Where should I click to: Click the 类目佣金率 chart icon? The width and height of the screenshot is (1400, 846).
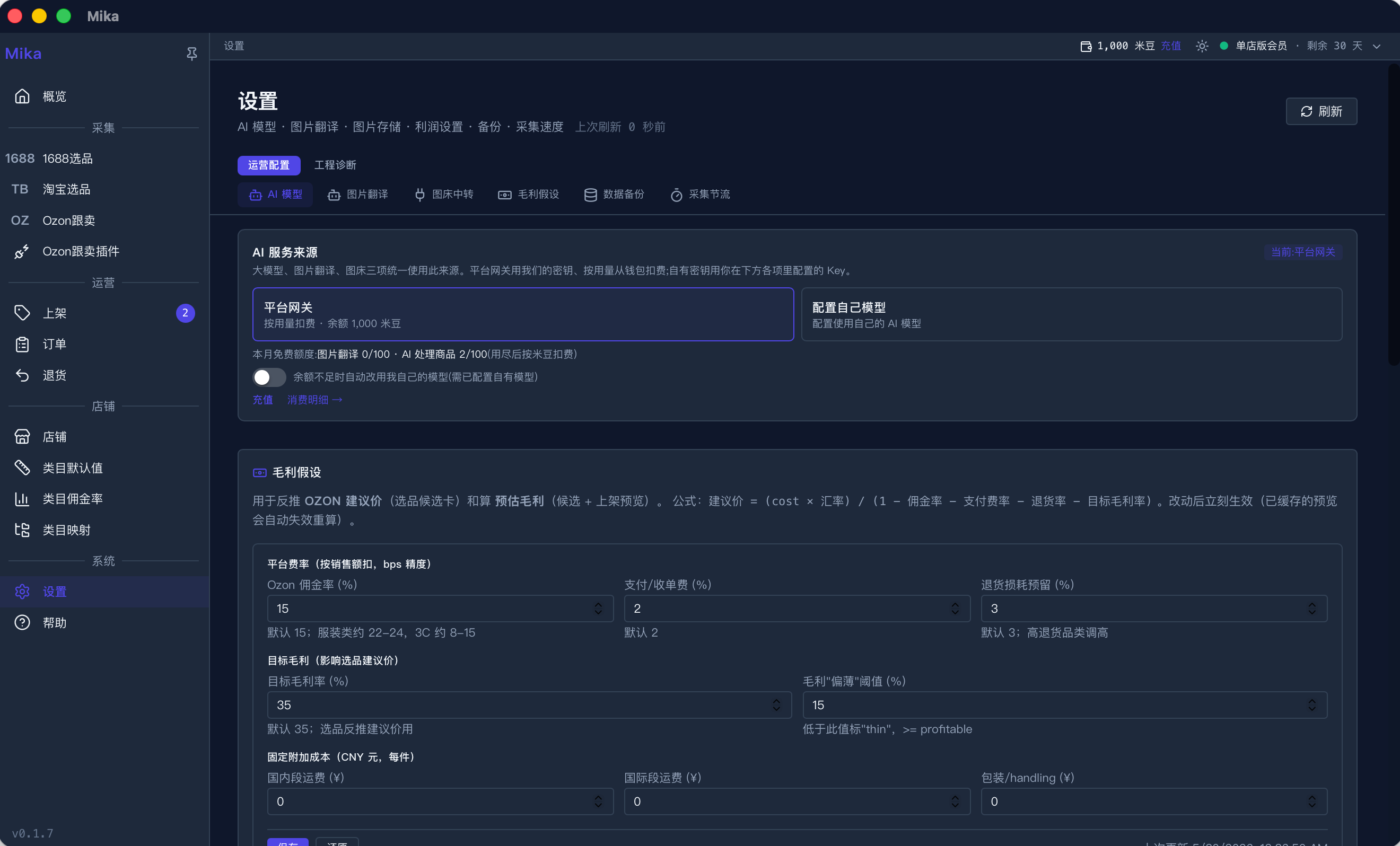tap(22, 499)
